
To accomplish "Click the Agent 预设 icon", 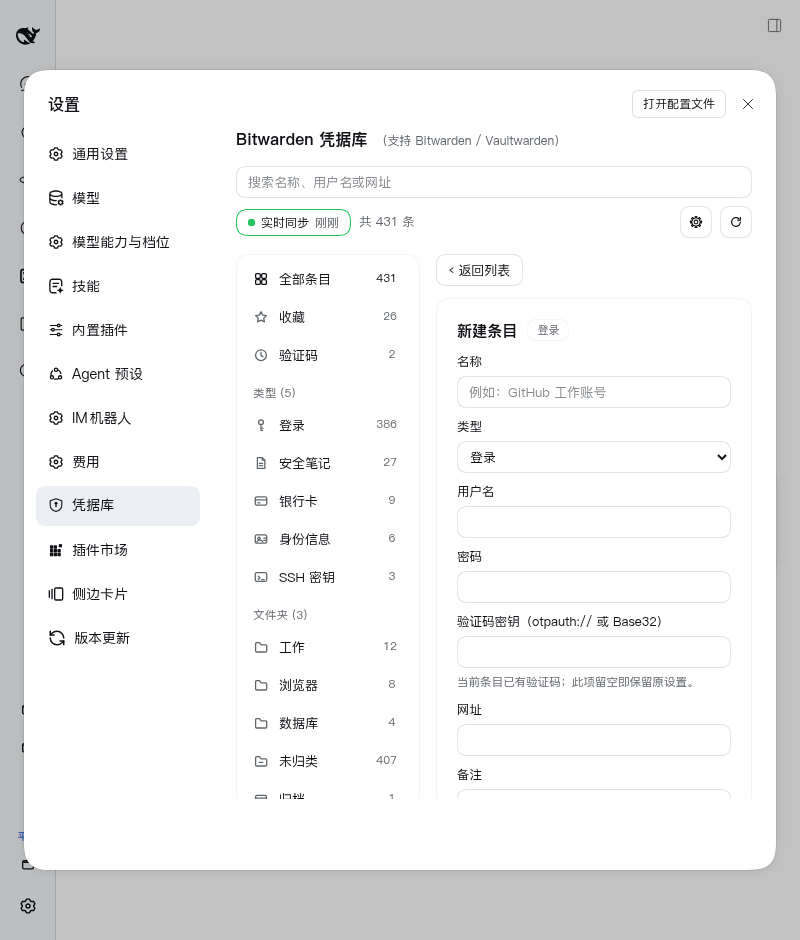I will [56, 374].
